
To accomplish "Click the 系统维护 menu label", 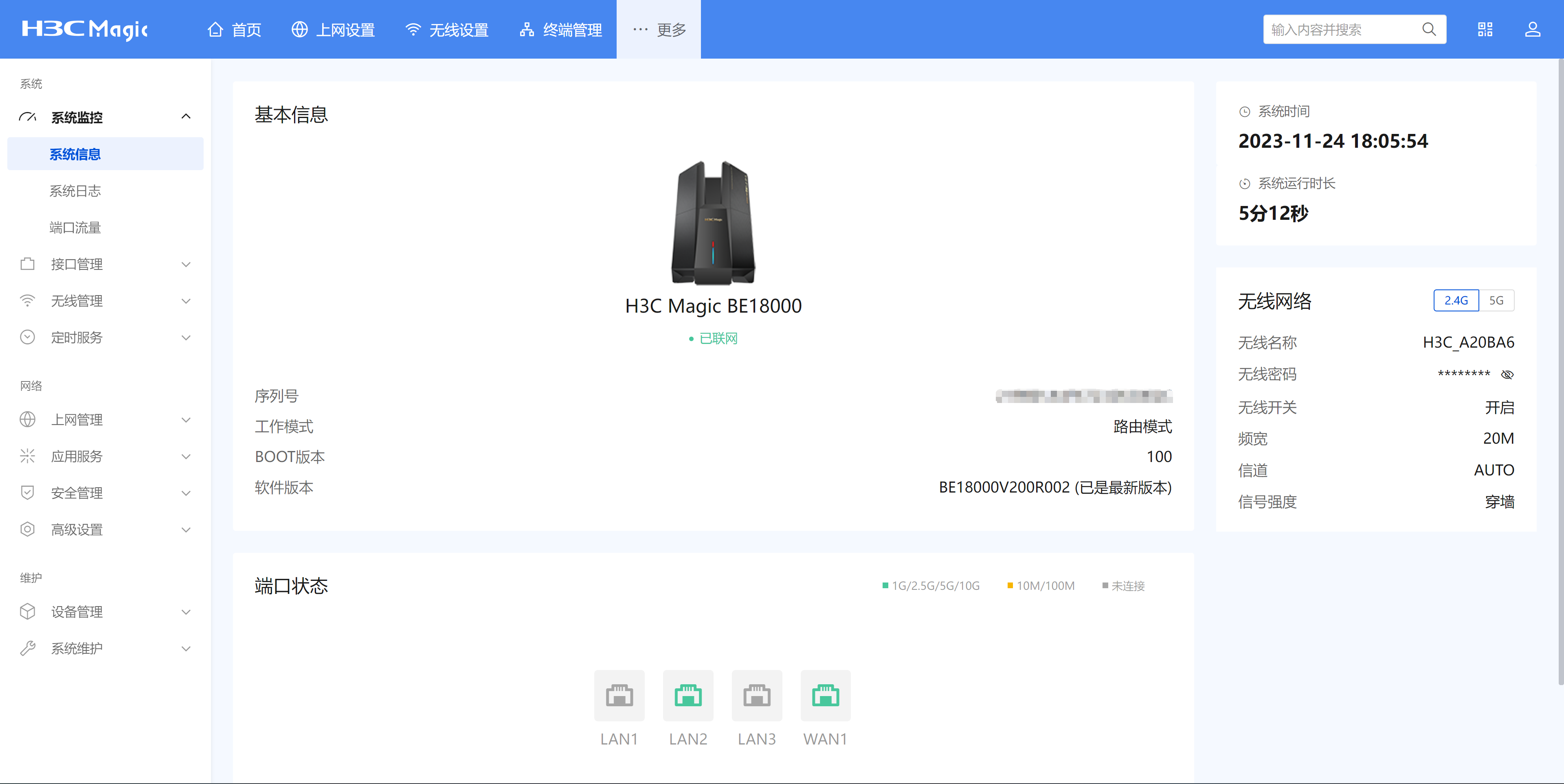I will [77, 648].
